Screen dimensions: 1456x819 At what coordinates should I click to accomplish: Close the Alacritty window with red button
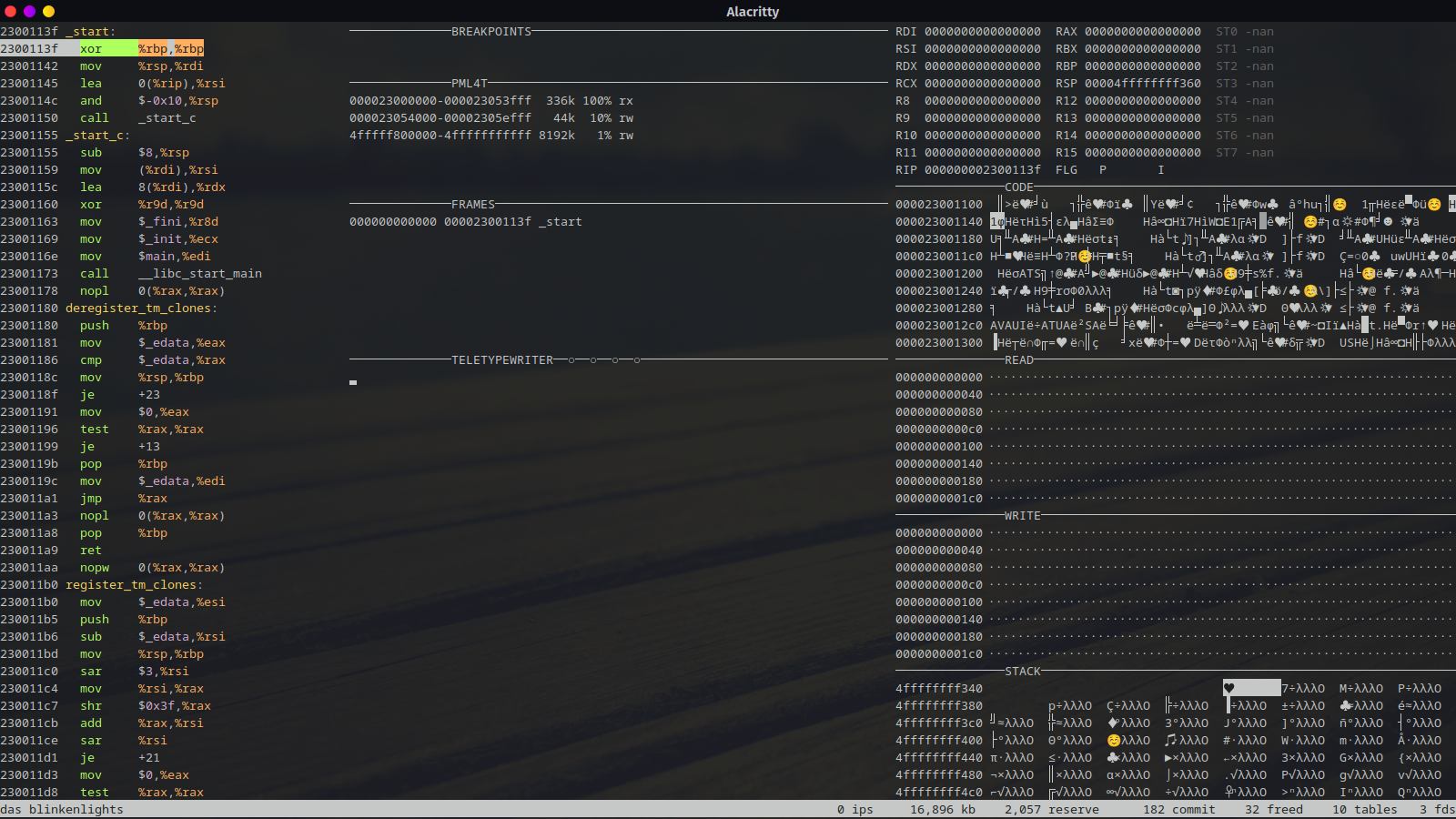(11, 11)
